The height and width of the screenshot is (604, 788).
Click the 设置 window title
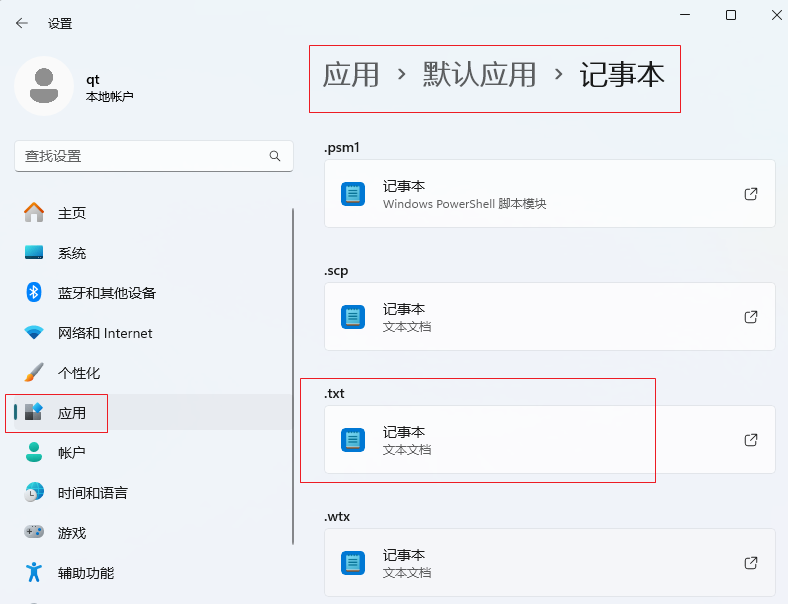coord(60,24)
